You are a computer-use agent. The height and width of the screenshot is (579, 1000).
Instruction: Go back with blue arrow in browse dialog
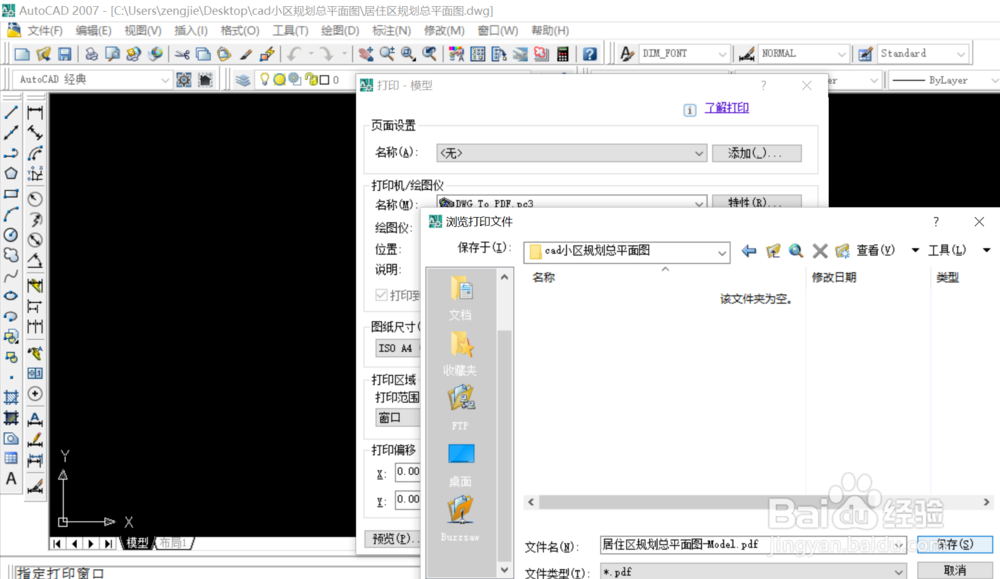(x=749, y=251)
